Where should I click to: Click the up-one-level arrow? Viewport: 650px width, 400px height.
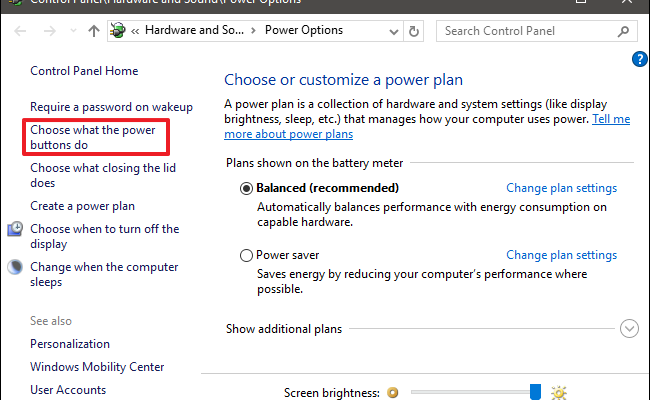(x=94, y=30)
